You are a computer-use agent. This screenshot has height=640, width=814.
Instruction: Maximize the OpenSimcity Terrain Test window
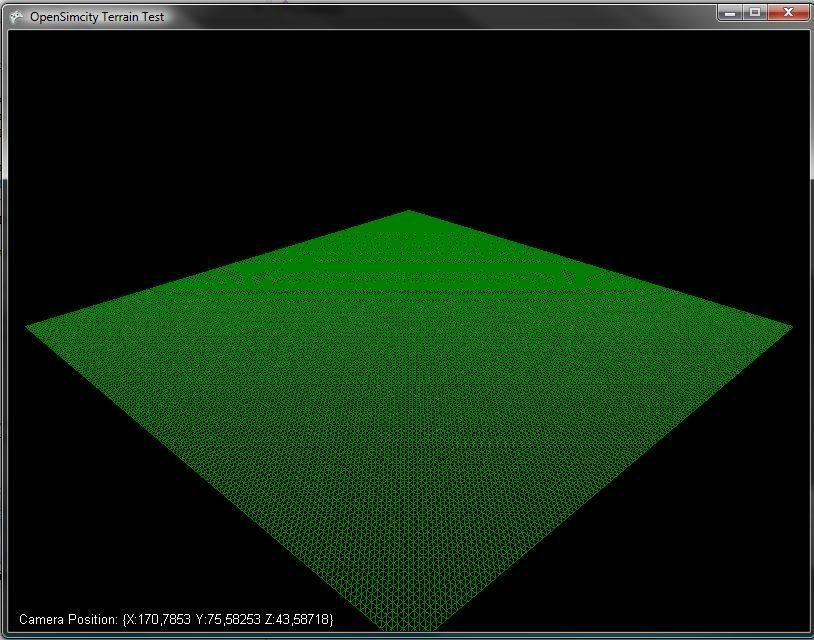point(755,12)
